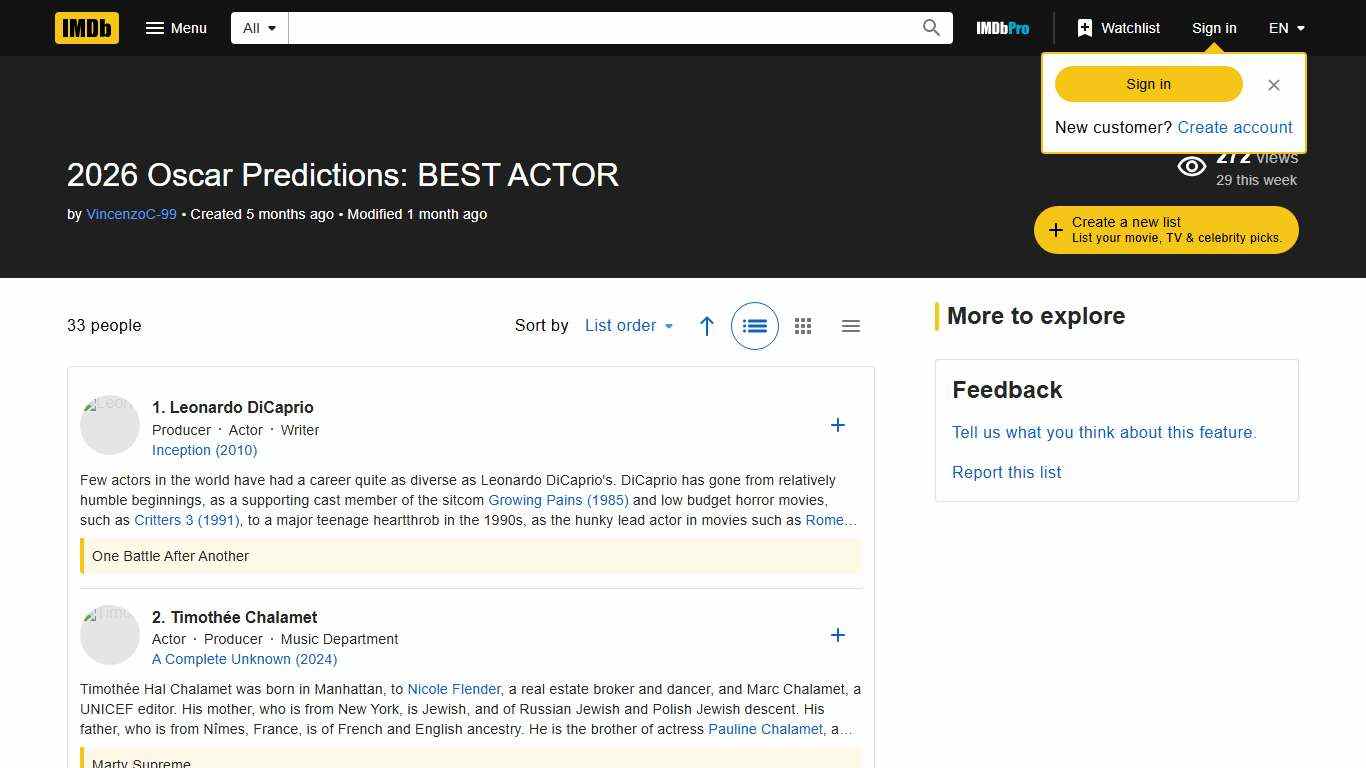This screenshot has width=1366, height=768.
Task: Click the plus icon beside Leonardo DiCaprio
Action: [838, 425]
